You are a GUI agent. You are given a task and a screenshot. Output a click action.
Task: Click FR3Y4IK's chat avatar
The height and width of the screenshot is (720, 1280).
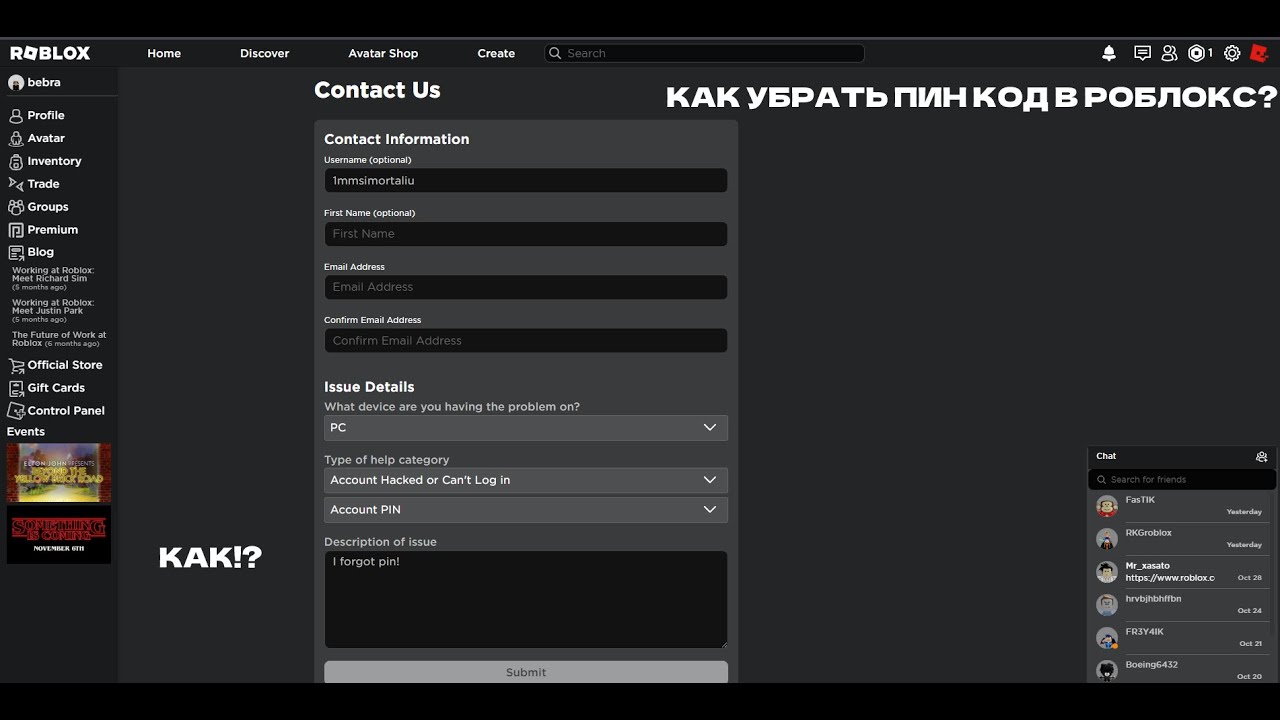[1106, 638]
